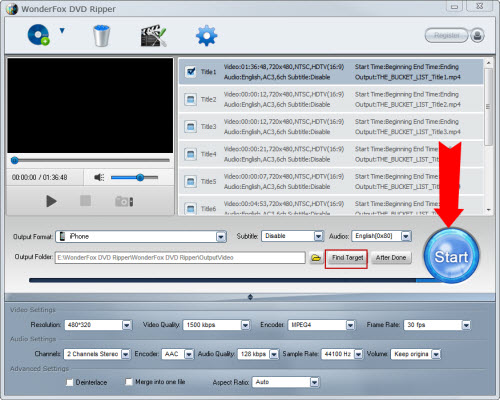Click the trash bin clear list icon
Screen dimensions: 500x400
(101, 35)
